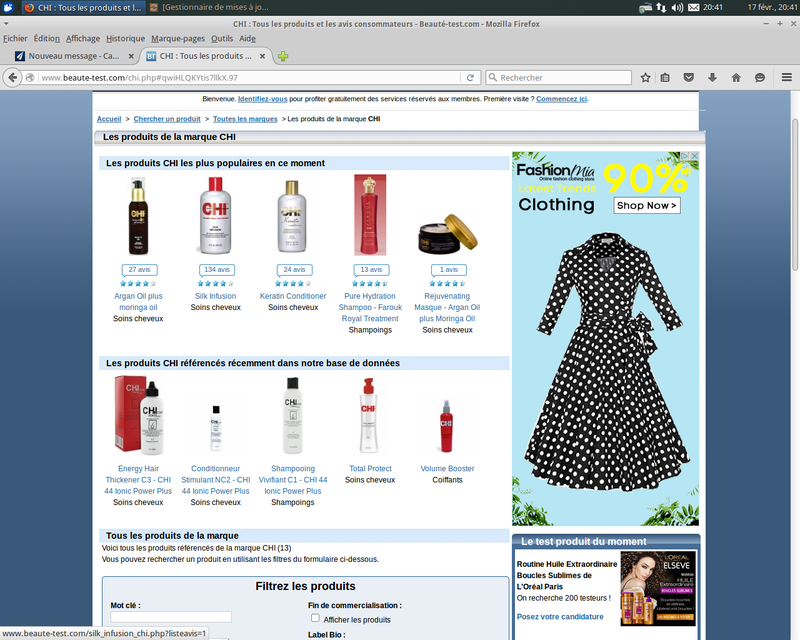Click the network connection tray icon

pyautogui.click(x=661, y=7)
